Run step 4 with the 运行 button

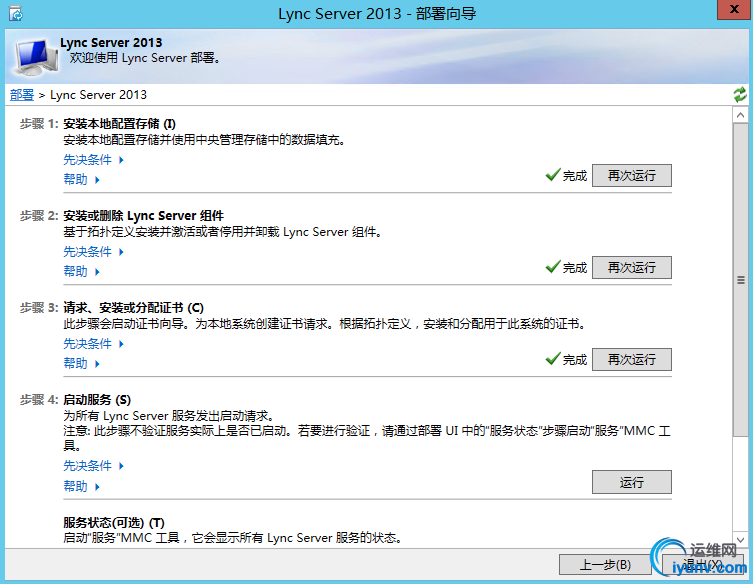pos(632,482)
